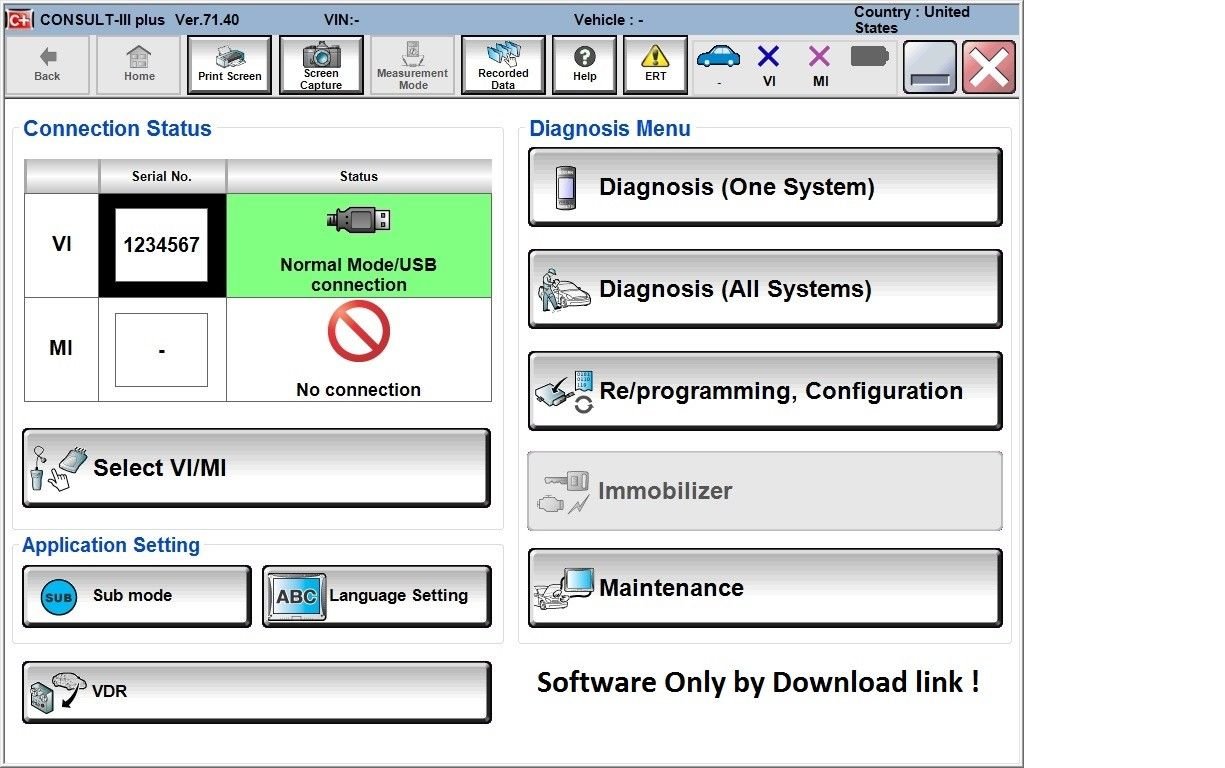
Task: Open the Maintenance menu
Action: click(x=765, y=588)
